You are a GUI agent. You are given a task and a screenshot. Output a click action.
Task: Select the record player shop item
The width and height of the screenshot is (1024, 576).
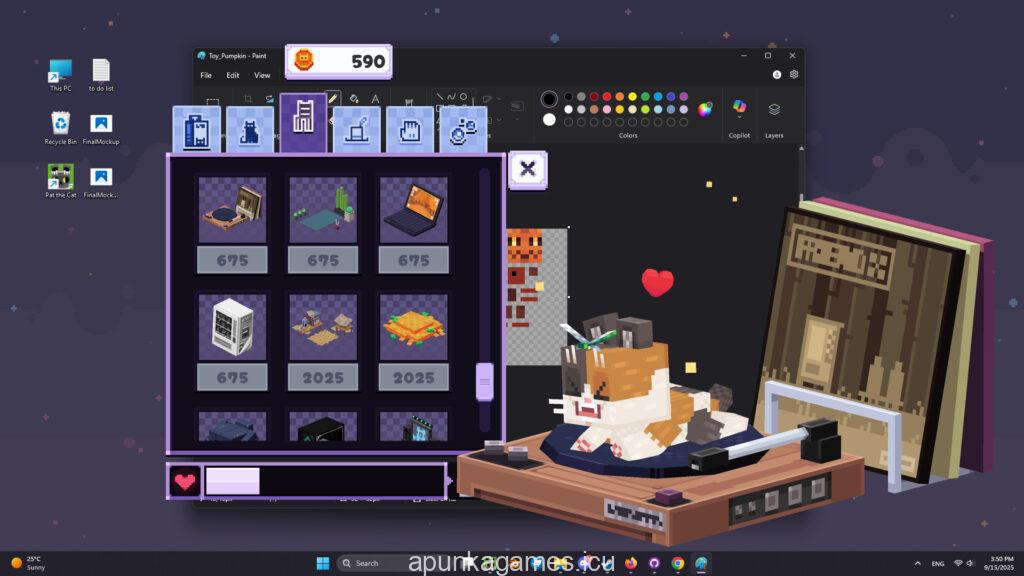pos(232,209)
